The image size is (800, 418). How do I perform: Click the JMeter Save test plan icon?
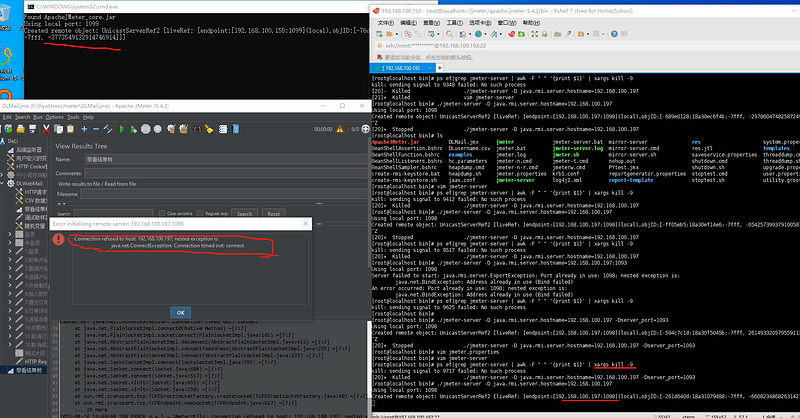[x=33, y=129]
